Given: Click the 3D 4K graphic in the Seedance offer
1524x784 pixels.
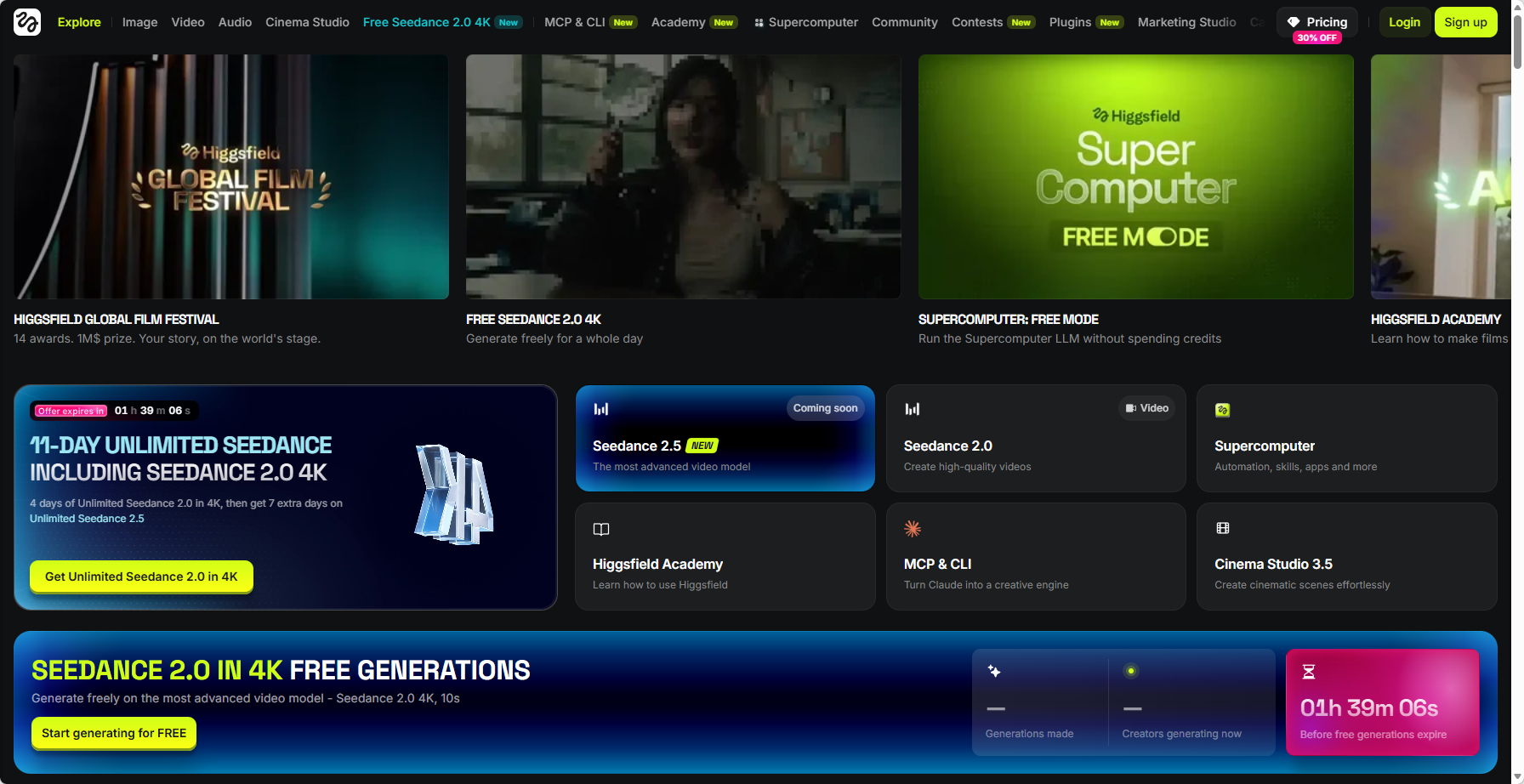Looking at the screenshot, I should point(454,494).
